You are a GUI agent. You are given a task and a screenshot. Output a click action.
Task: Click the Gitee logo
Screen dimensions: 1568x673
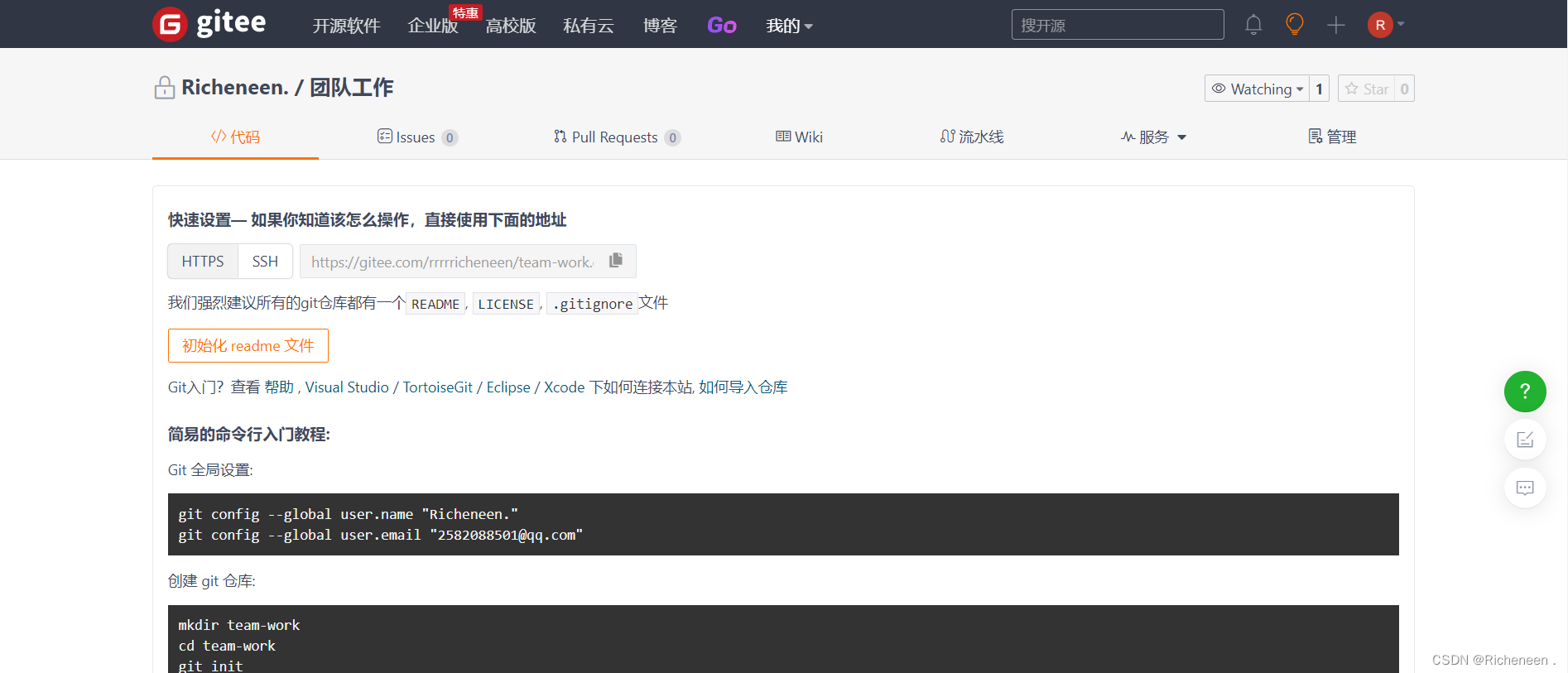[x=209, y=24]
